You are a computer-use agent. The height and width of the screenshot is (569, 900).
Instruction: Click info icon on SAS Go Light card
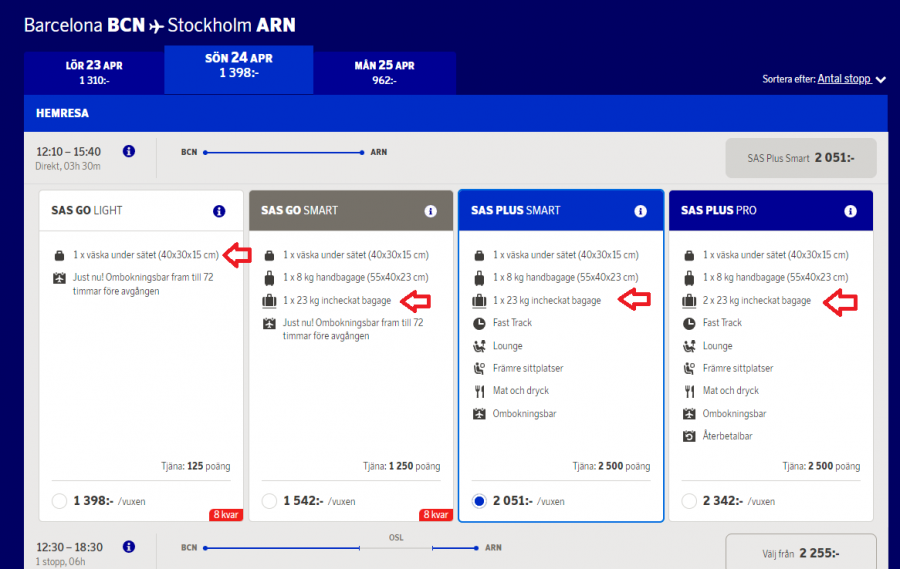pos(219,211)
